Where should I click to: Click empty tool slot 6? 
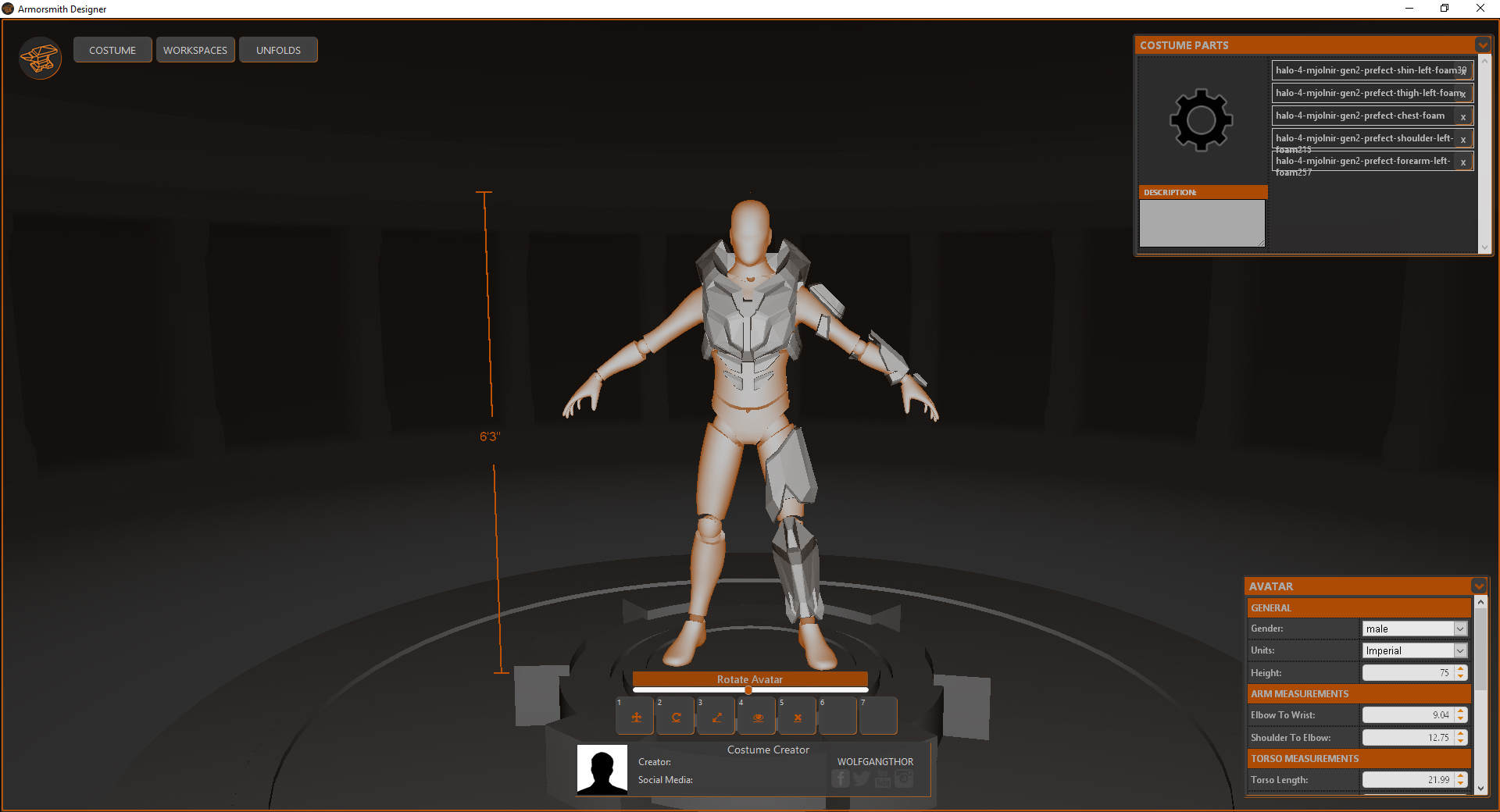(838, 717)
